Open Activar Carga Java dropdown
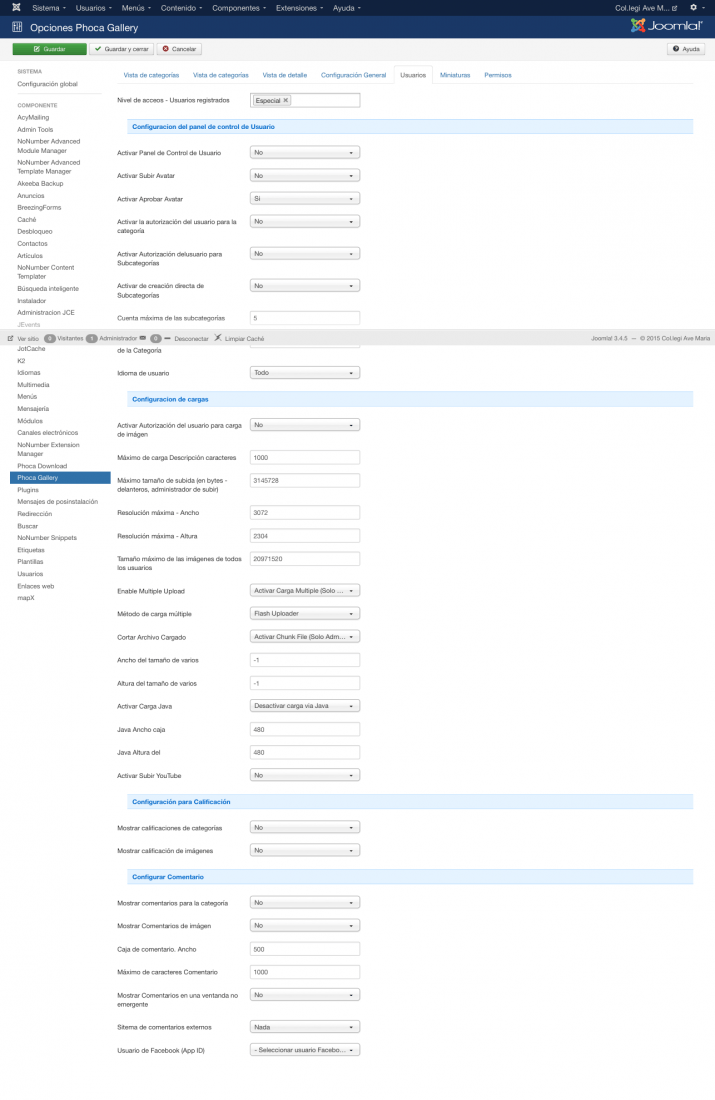The image size is (715, 1100). [305, 706]
